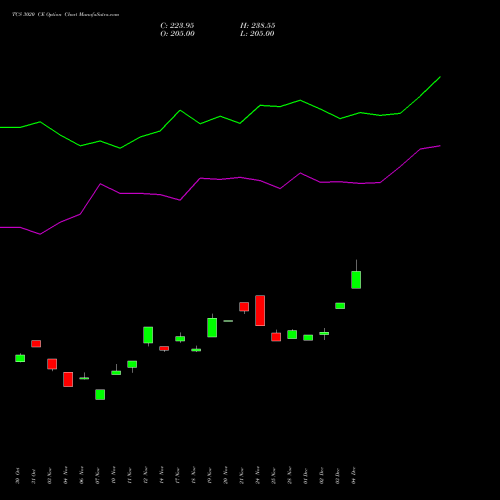Screen dimensions: 500x500
Task: Select the high price value H: 238.55
Action: point(258,26)
